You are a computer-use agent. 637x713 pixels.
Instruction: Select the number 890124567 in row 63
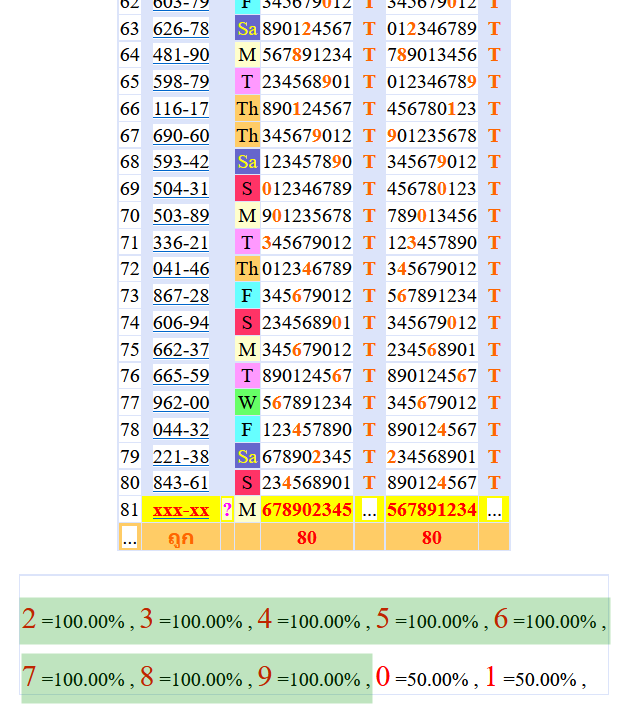click(306, 29)
